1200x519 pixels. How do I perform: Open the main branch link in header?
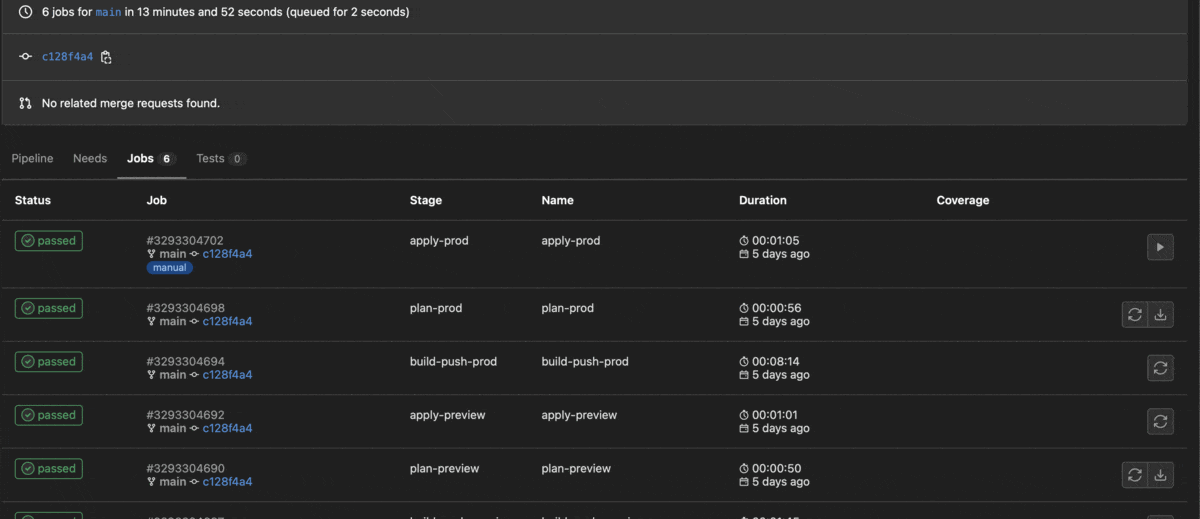pos(108,12)
